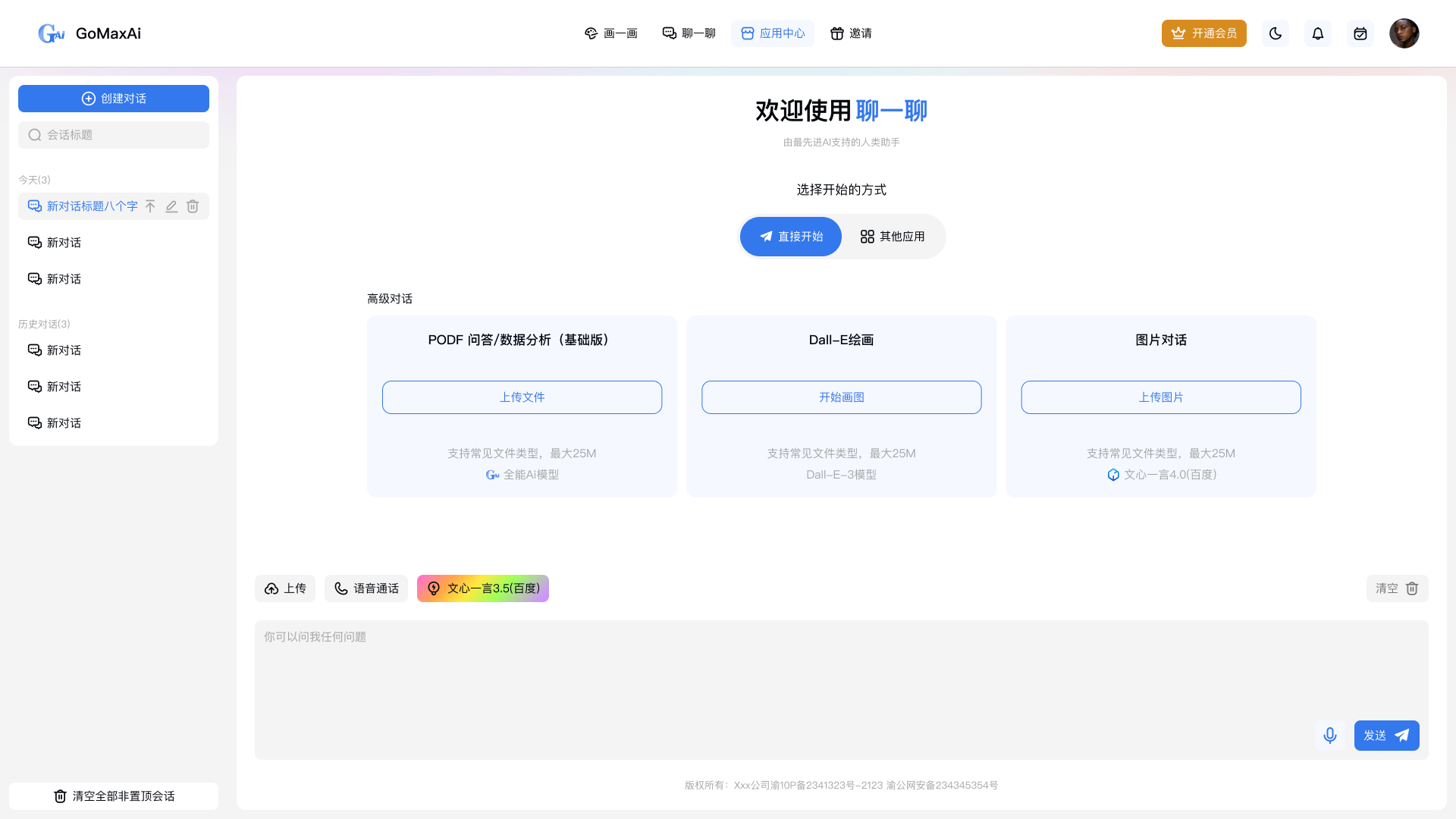Image resolution: width=1456 pixels, height=819 pixels.
Task: Select the 直接开始 option
Action: click(791, 237)
